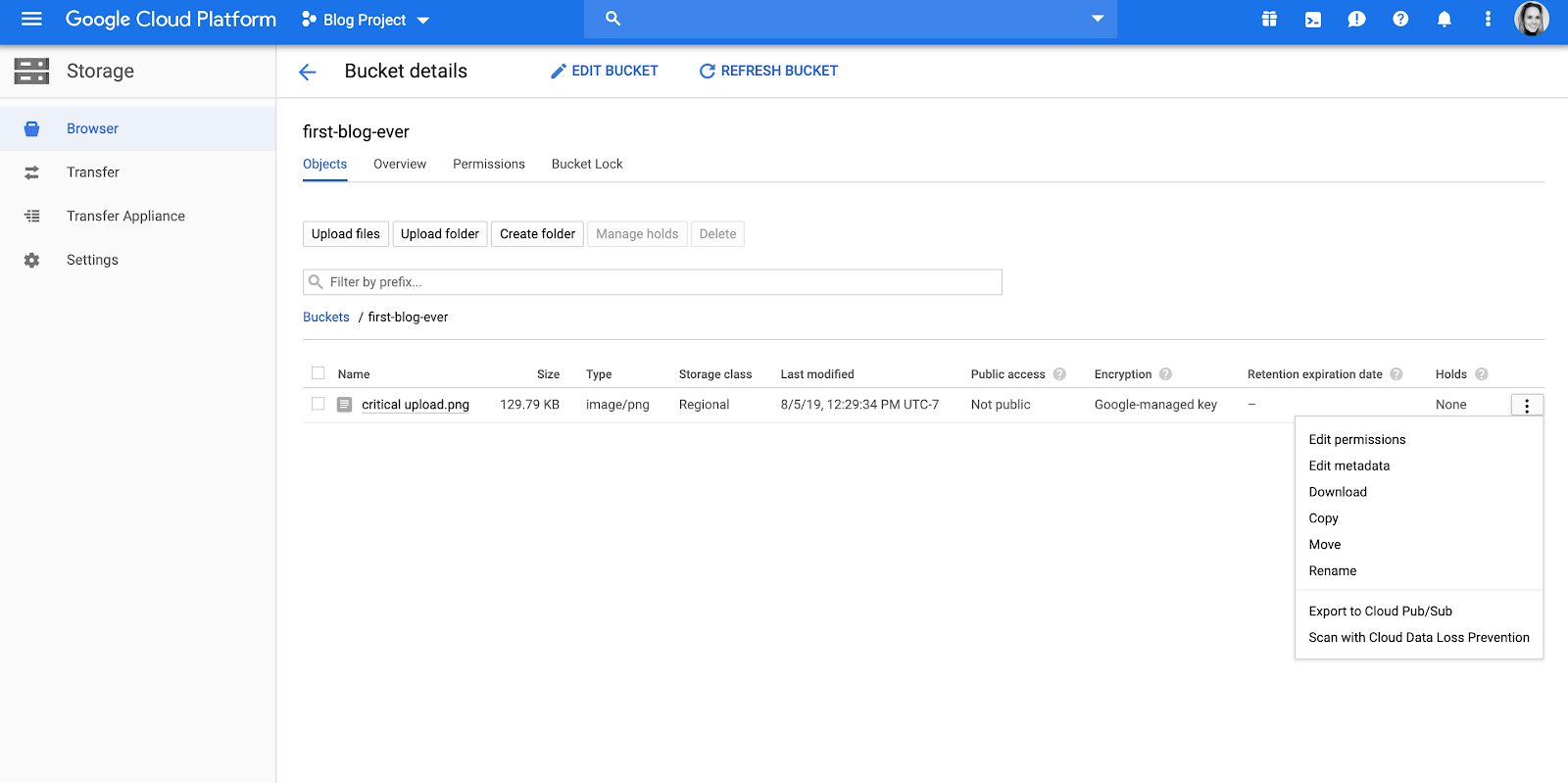
Task: Click the Storage class column header
Action: [715, 374]
